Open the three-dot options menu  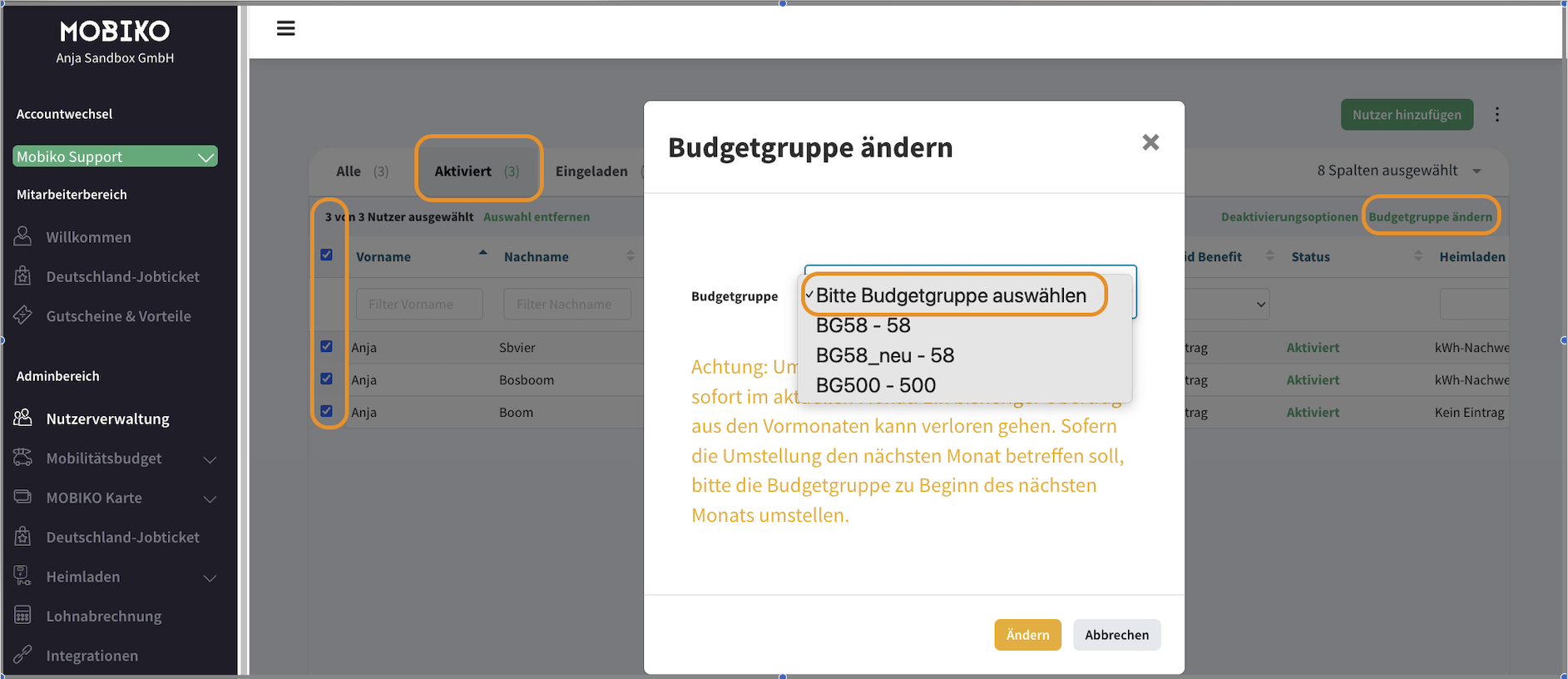click(1496, 115)
